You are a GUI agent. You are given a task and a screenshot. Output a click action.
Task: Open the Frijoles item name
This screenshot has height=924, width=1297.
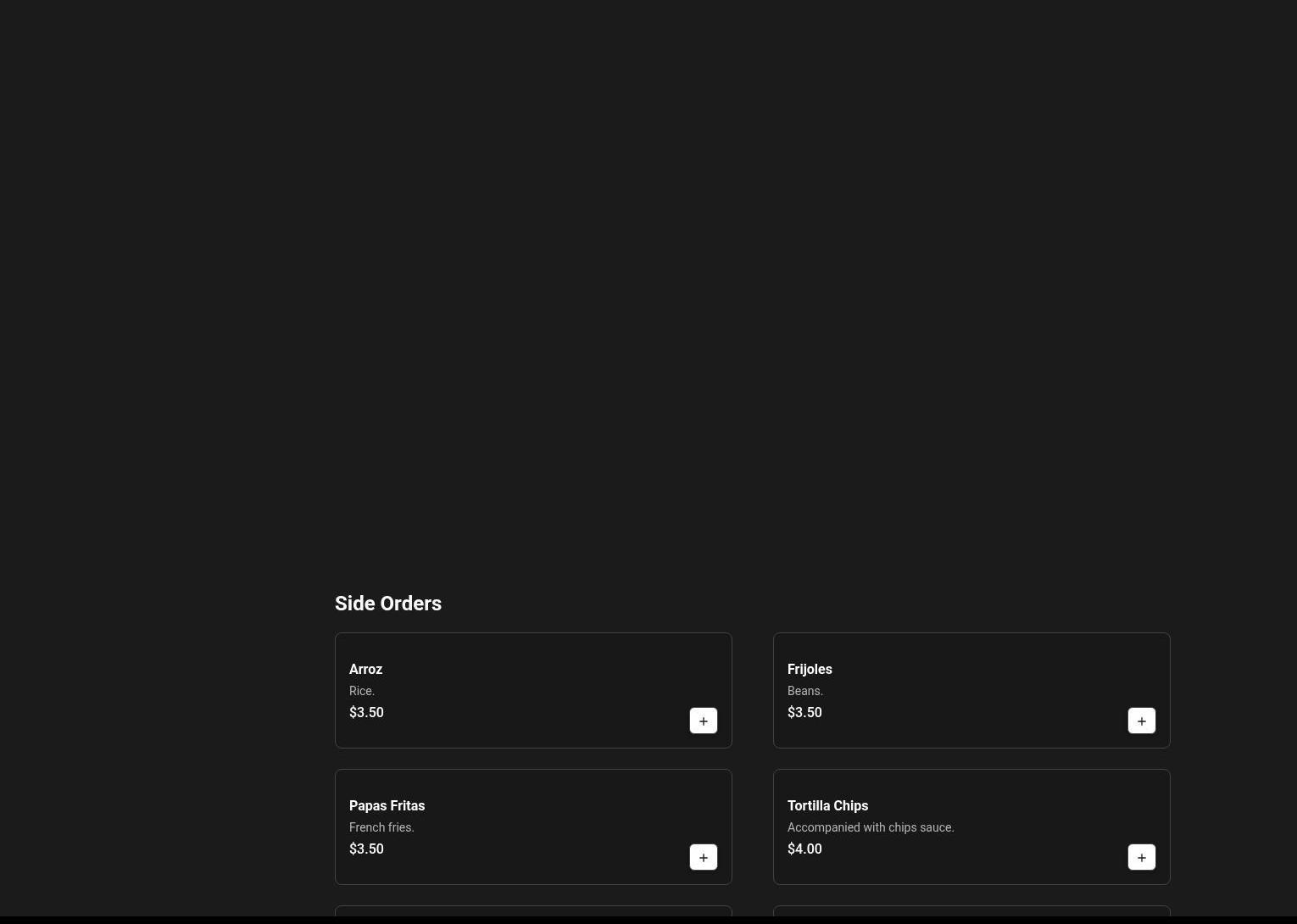(810, 670)
